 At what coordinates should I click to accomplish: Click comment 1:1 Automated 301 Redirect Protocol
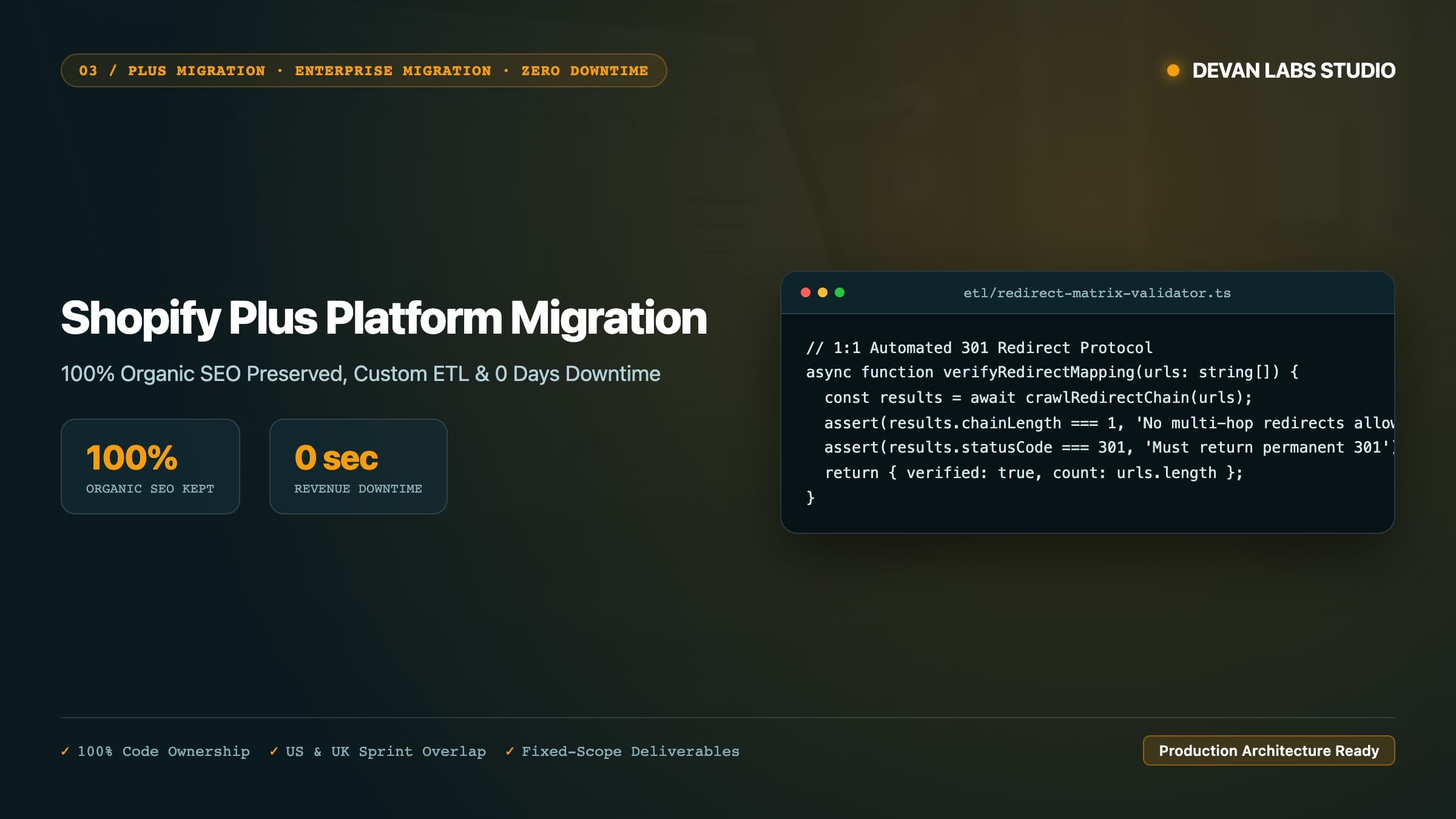tap(979, 348)
